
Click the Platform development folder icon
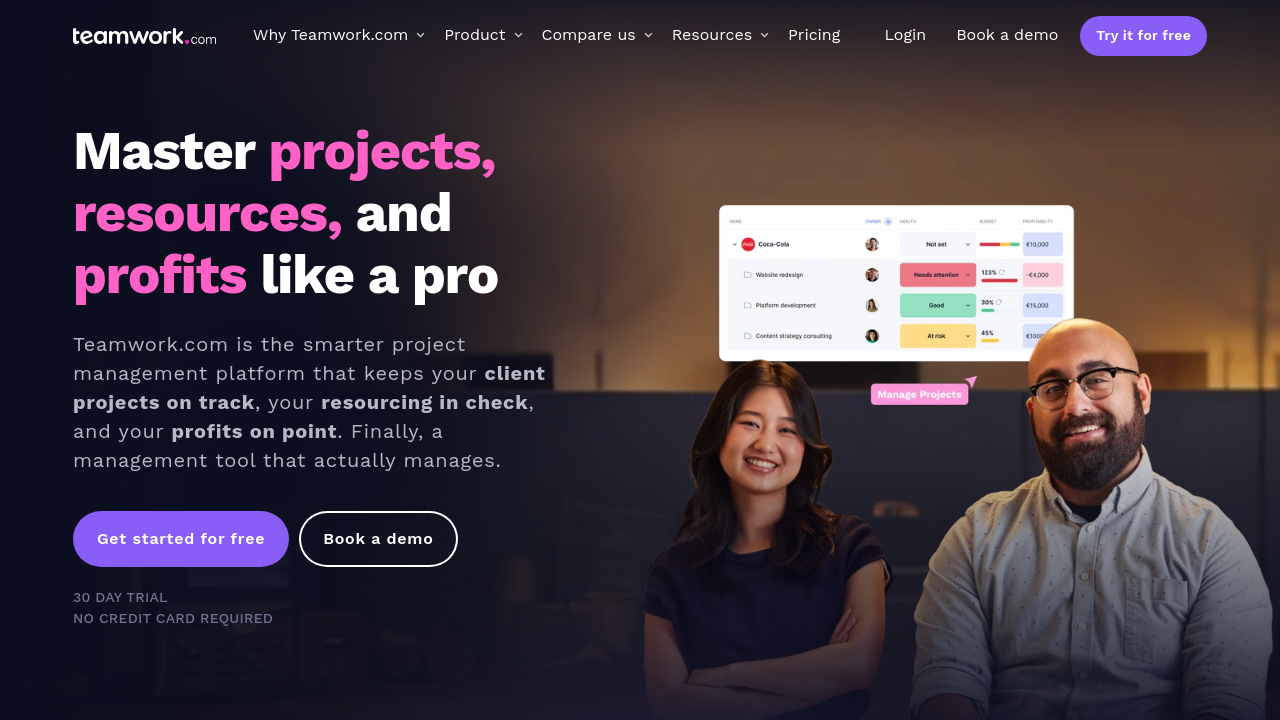coord(747,305)
